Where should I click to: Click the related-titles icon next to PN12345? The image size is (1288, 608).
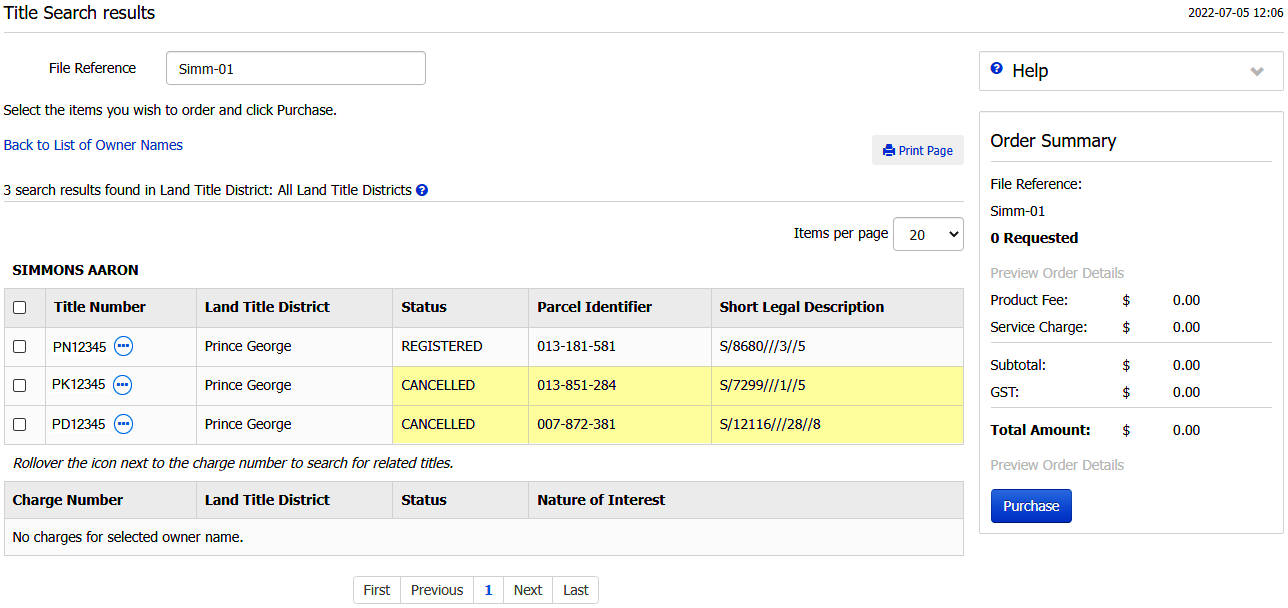coord(123,346)
